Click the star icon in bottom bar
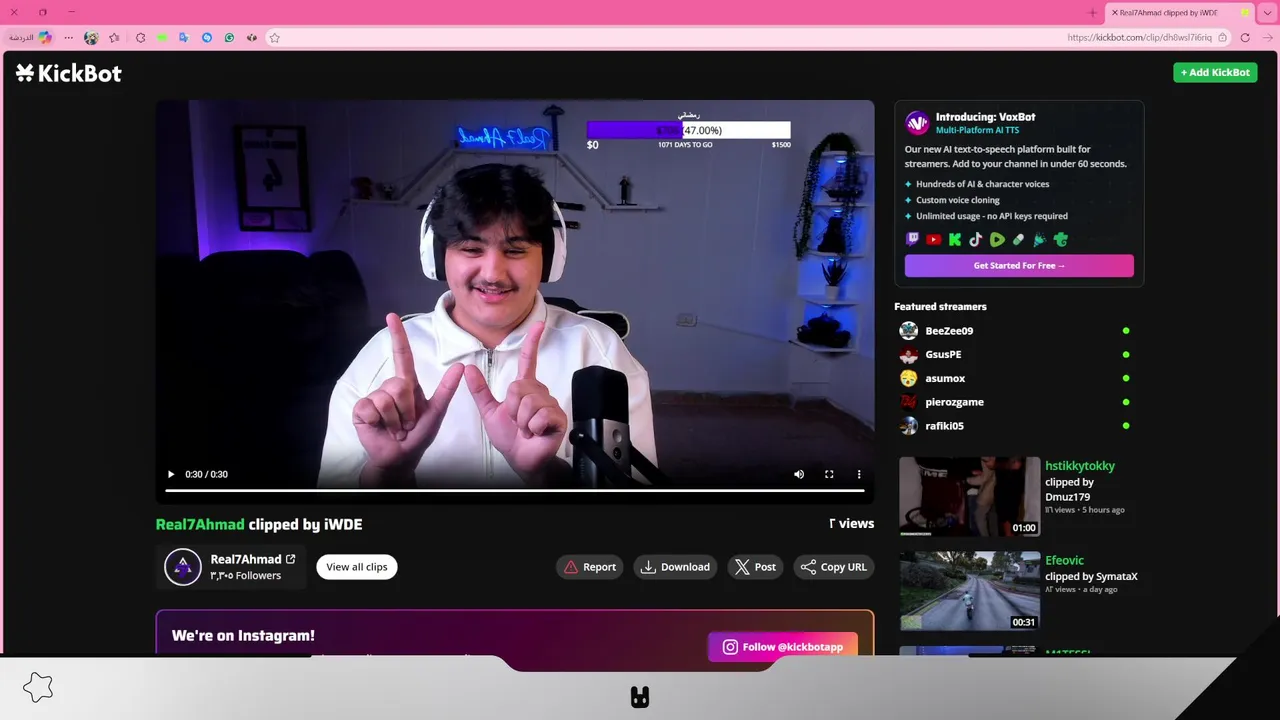This screenshot has height=720, width=1280. [x=38, y=687]
